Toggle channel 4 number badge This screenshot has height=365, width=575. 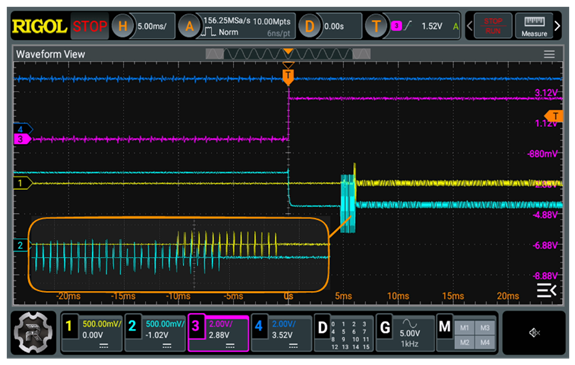pyautogui.click(x=259, y=326)
